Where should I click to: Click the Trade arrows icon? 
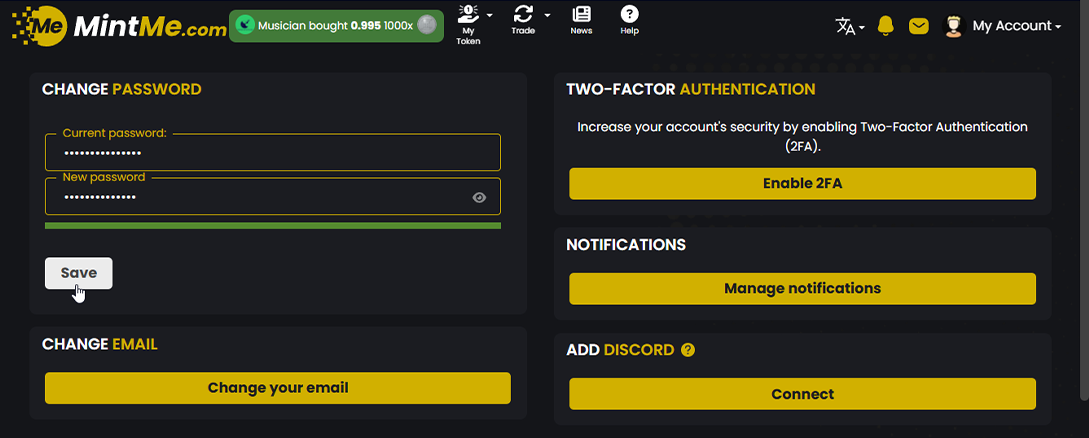523,14
